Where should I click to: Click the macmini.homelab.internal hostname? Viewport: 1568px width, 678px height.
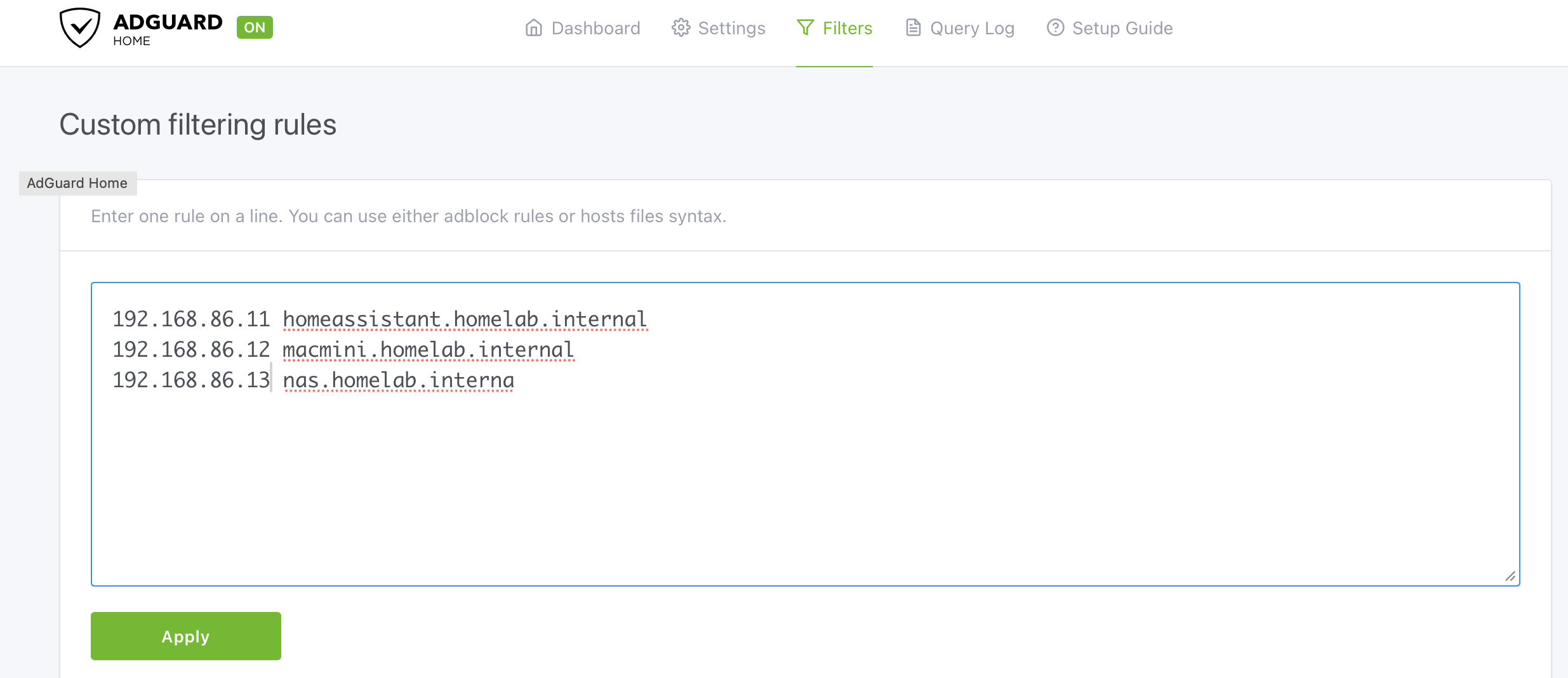(x=428, y=349)
